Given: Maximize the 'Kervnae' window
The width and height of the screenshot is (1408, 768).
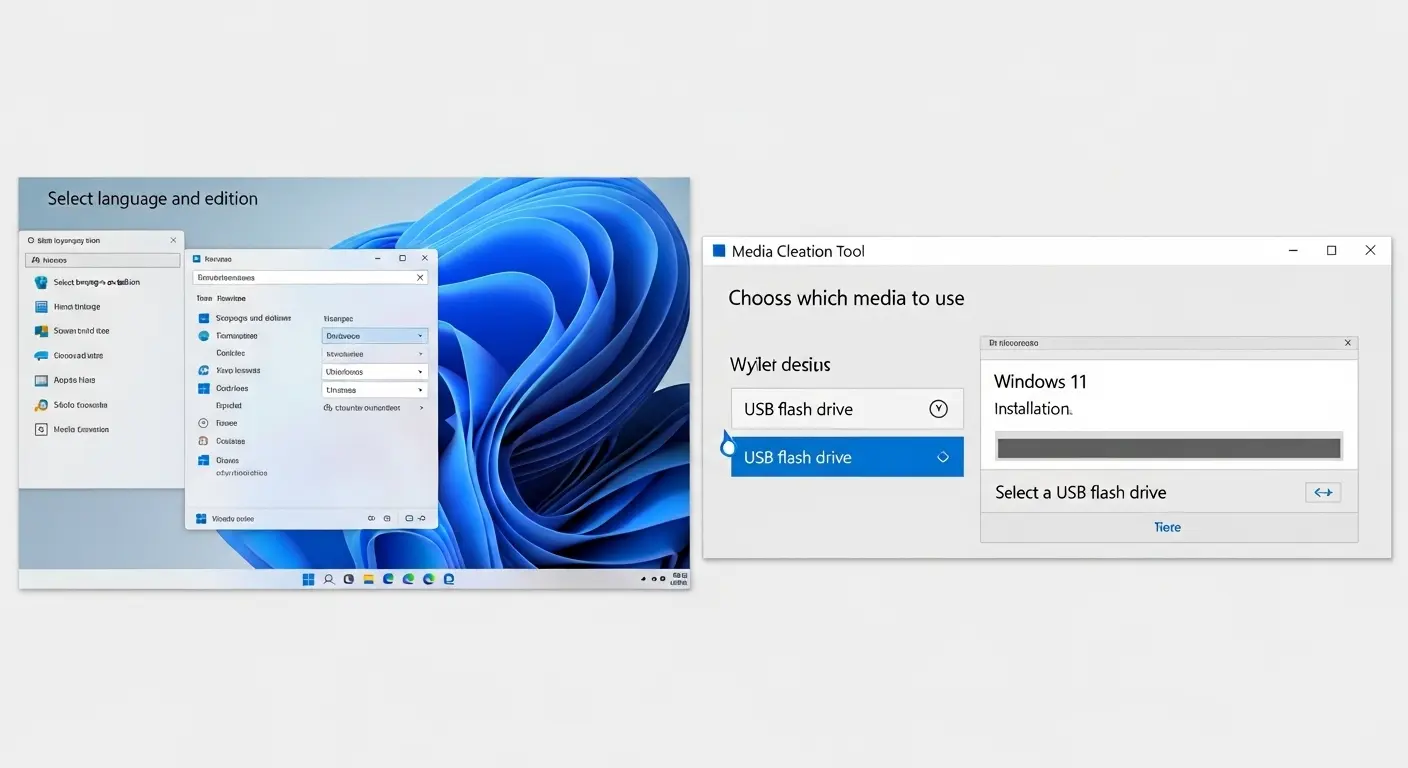Looking at the screenshot, I should [402, 258].
